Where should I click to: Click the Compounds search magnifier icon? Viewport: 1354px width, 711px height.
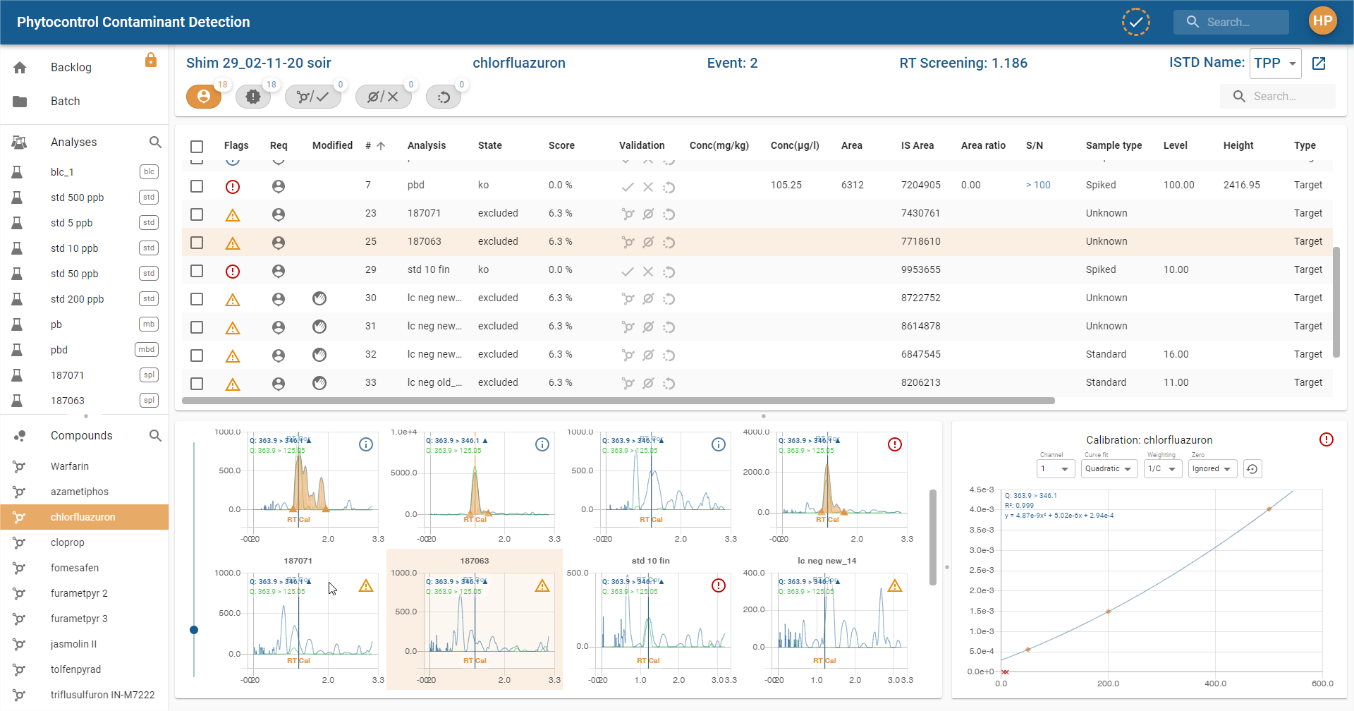pyautogui.click(x=155, y=436)
